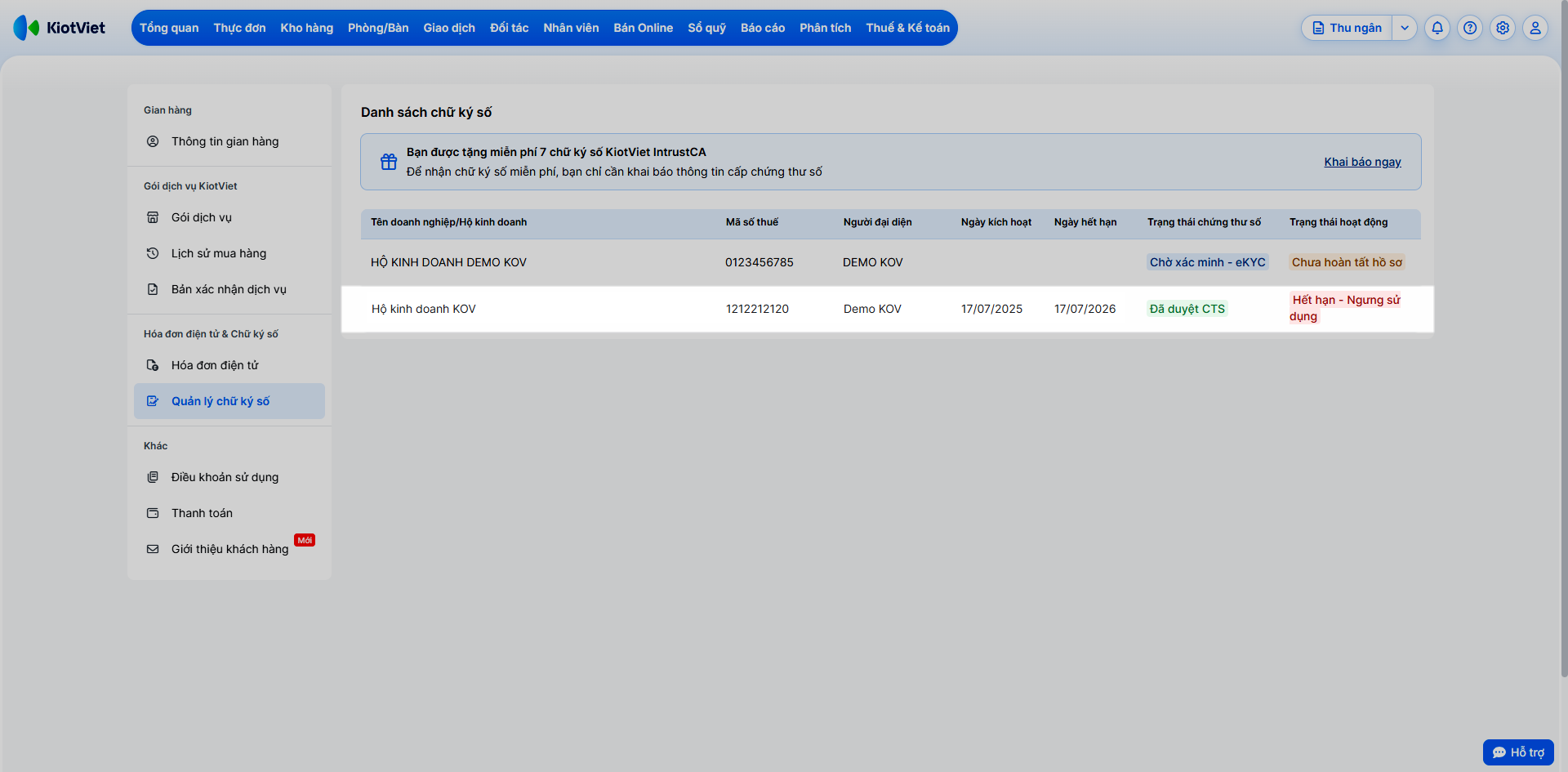Open the help question mark icon
Image resolution: width=1568 pixels, height=772 pixels.
(1470, 28)
